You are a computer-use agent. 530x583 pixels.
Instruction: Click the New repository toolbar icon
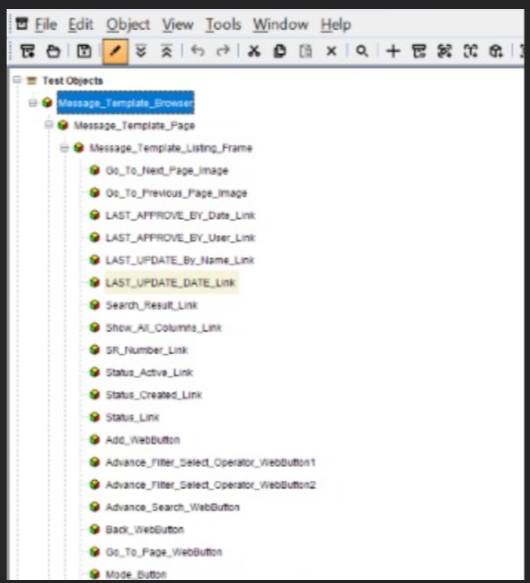[28, 51]
